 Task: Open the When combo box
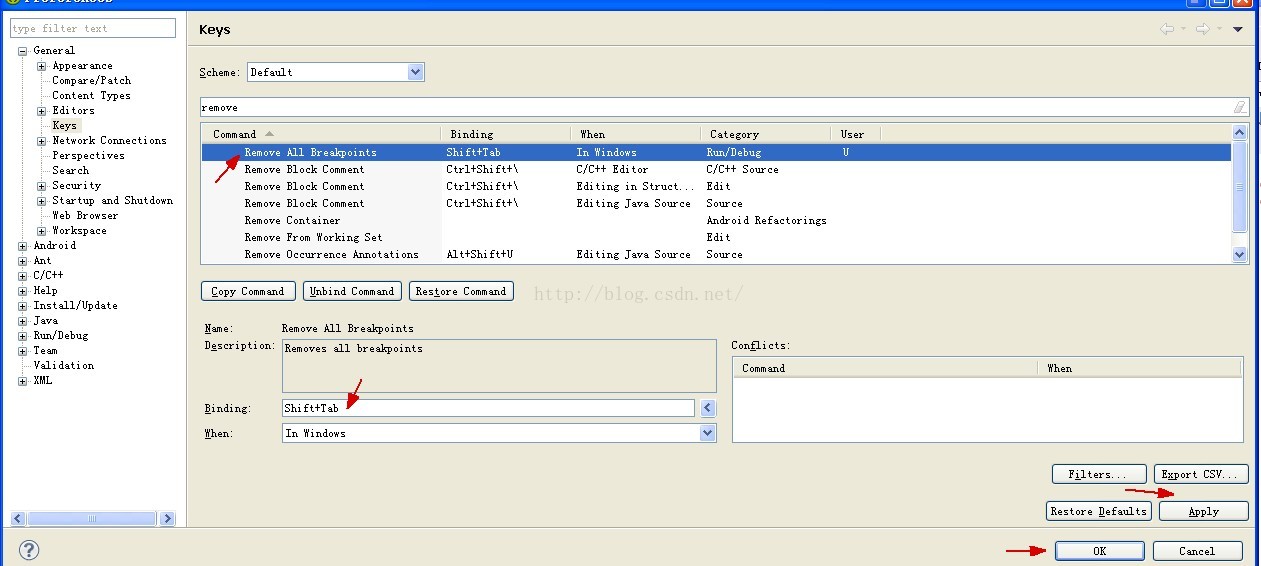(708, 433)
